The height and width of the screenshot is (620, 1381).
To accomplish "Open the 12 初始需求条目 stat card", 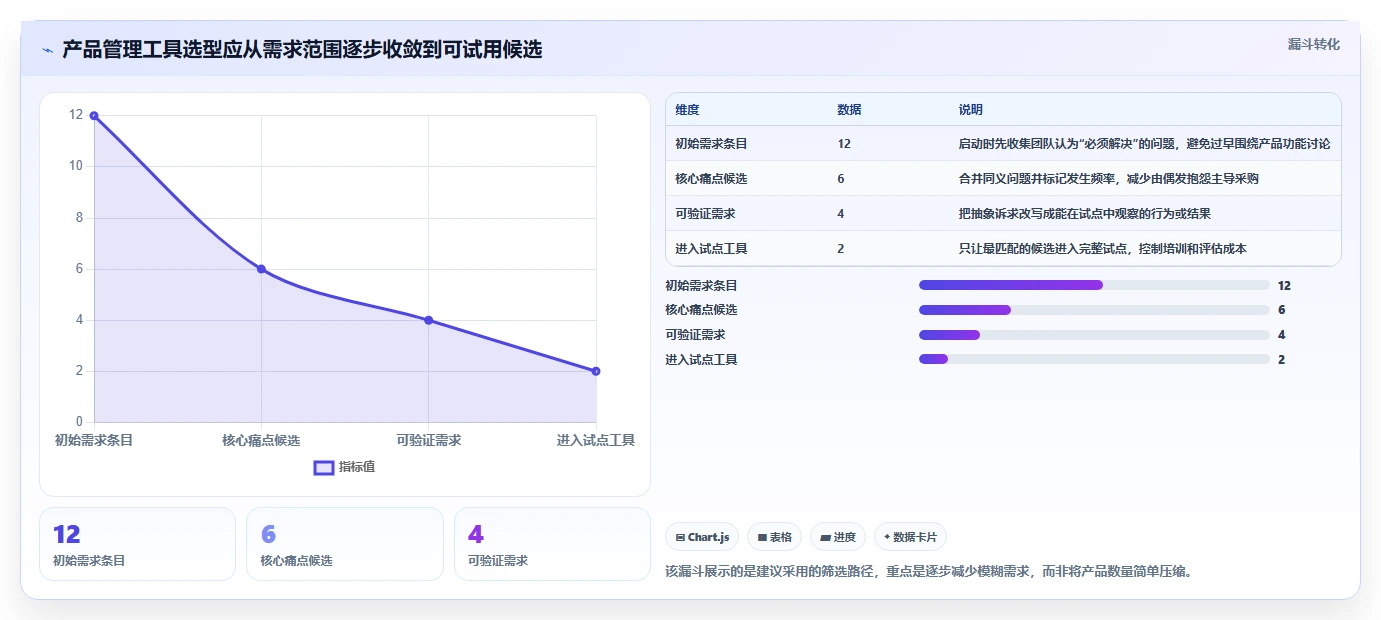I will point(137,544).
